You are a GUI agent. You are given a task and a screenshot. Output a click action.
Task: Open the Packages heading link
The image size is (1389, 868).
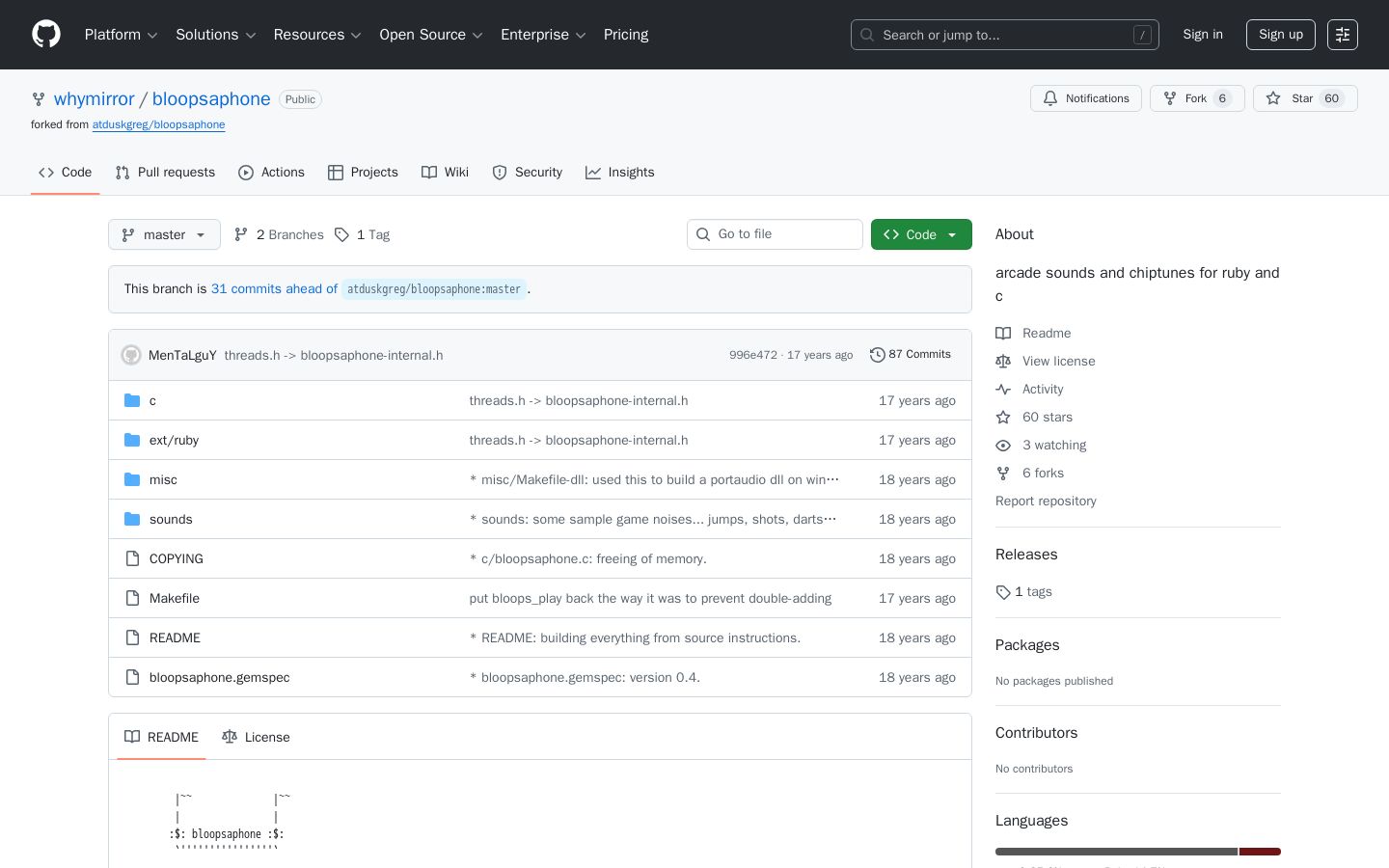click(1027, 645)
